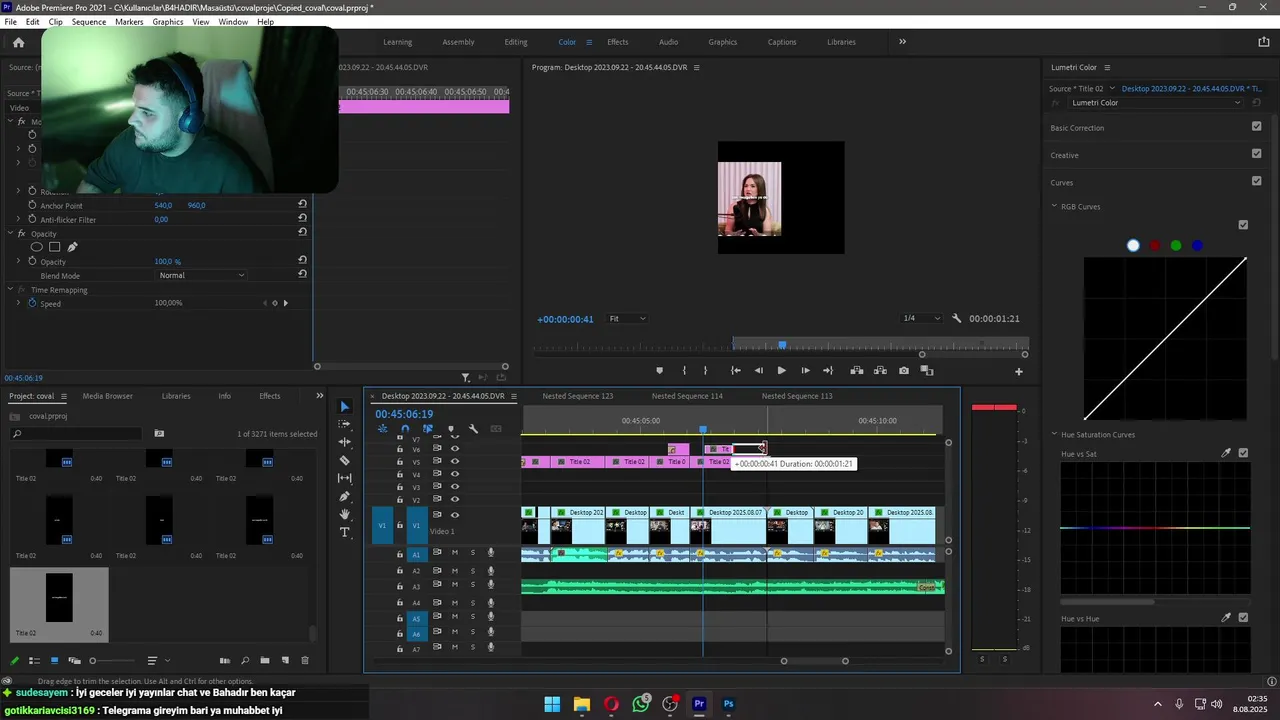Toggle Creative section checkbox
1280x720 pixels.
[1256, 154]
